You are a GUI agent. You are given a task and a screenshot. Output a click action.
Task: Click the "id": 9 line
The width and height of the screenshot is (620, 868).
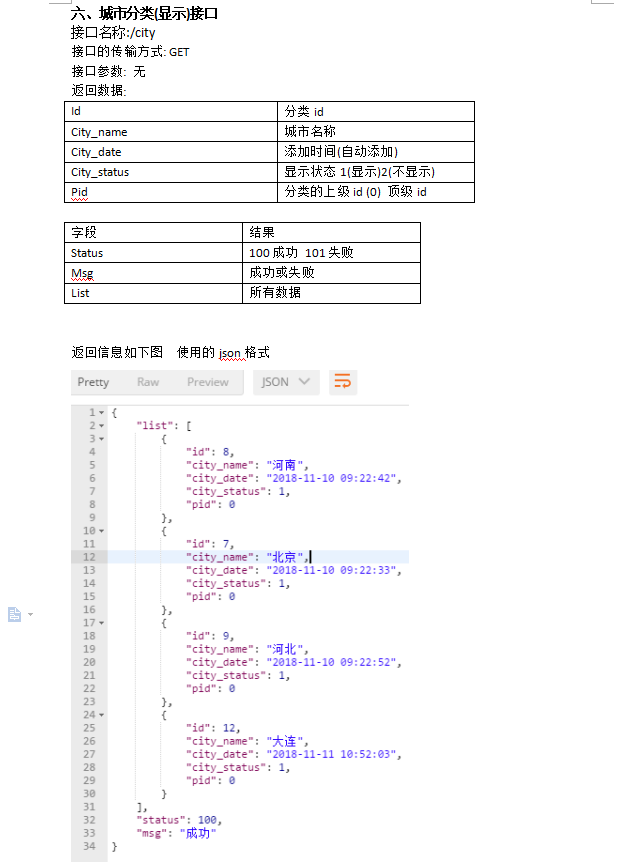tap(210, 636)
